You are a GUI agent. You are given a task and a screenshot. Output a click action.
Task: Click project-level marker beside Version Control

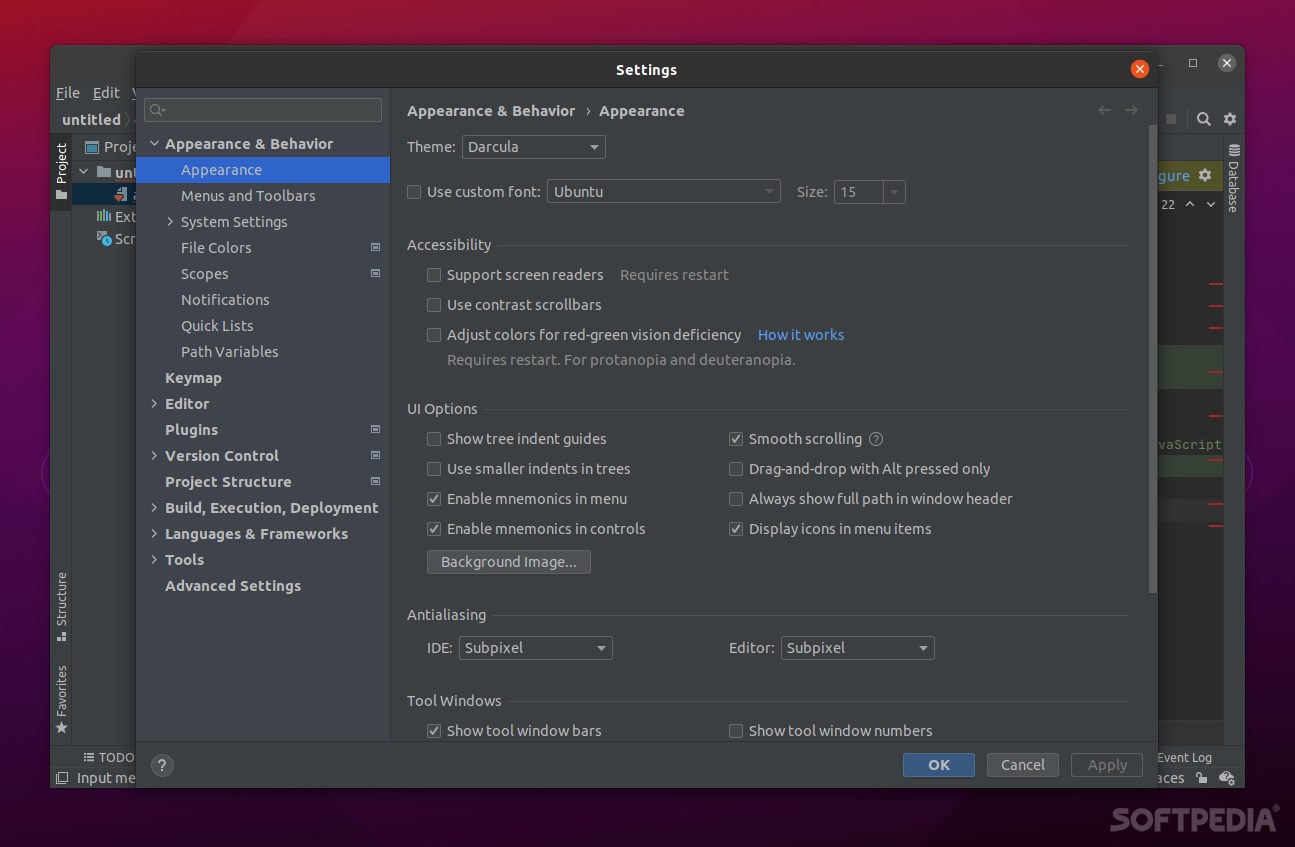tap(376, 455)
